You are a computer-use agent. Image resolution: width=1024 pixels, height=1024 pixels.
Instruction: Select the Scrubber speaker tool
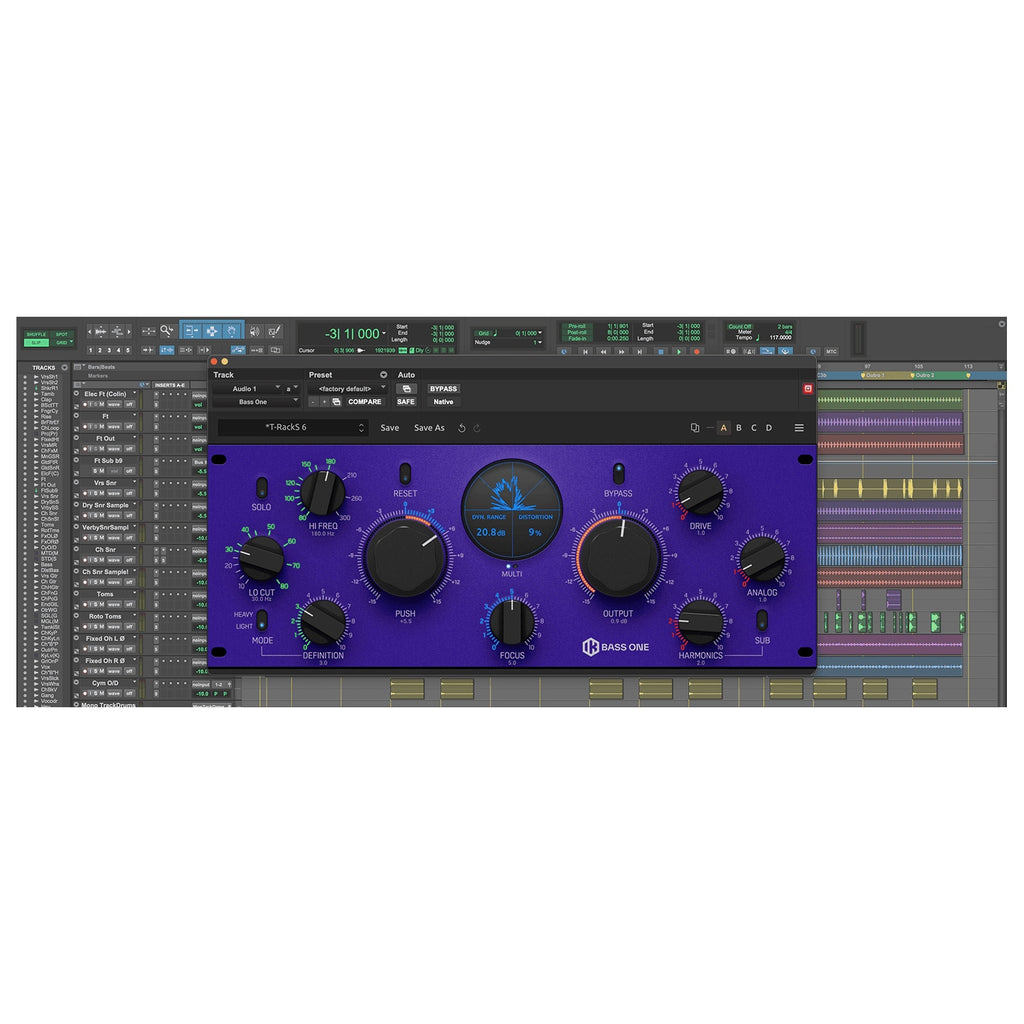click(255, 331)
